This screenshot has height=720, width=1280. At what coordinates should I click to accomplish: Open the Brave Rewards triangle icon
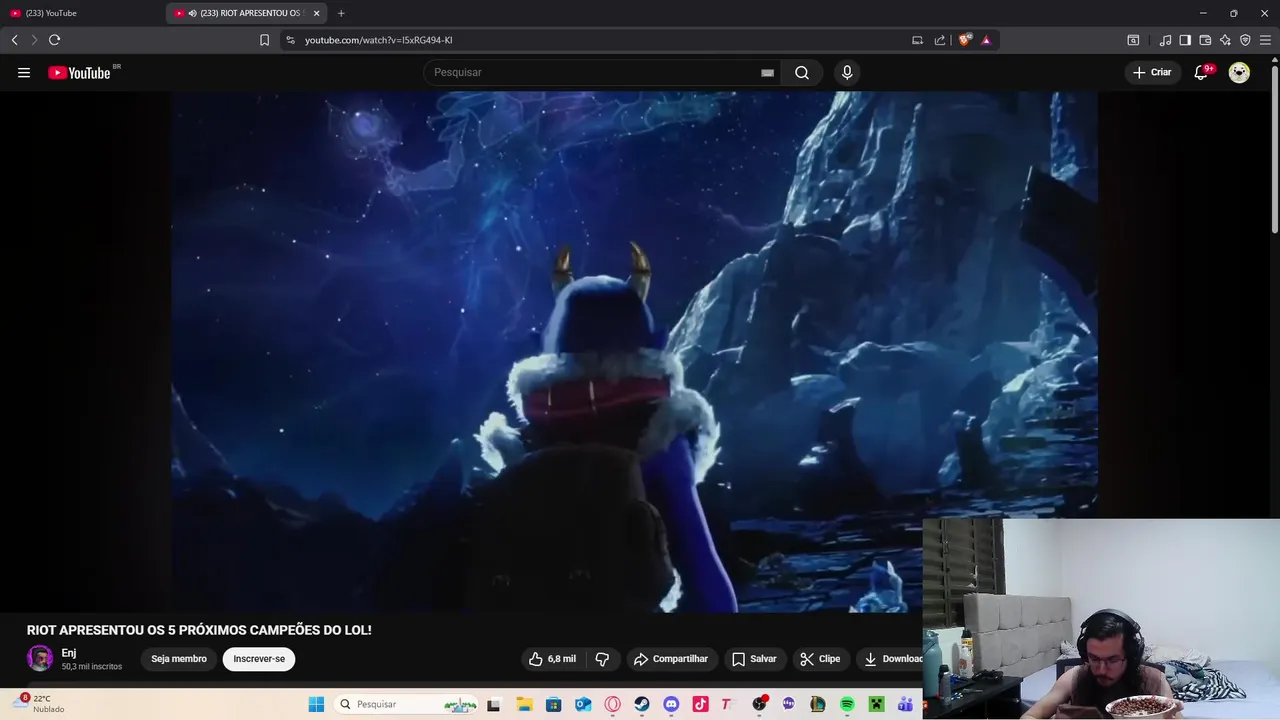pos(986,40)
